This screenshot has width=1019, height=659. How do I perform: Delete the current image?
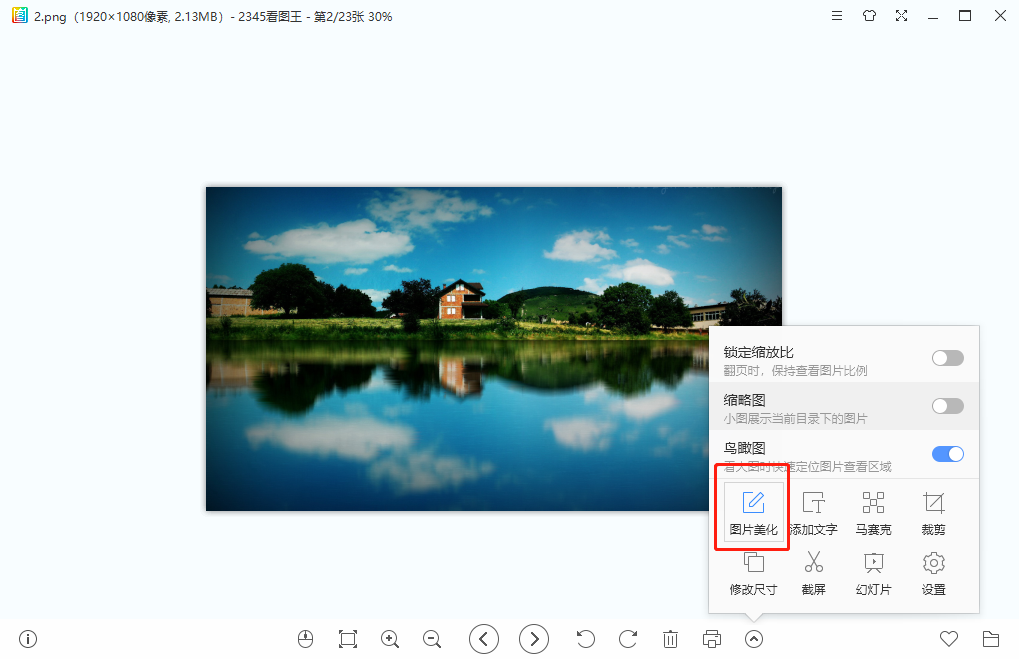click(x=669, y=638)
